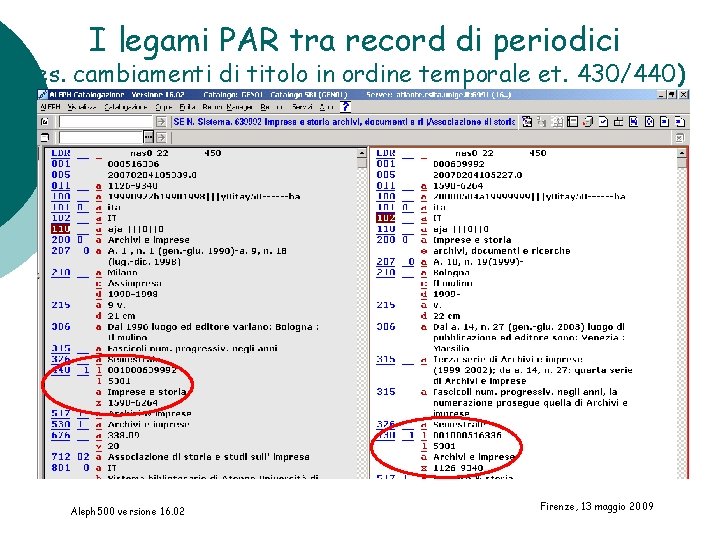Click '9 v.' in left 215 field
This screenshot has width=720, height=540.
point(116,305)
